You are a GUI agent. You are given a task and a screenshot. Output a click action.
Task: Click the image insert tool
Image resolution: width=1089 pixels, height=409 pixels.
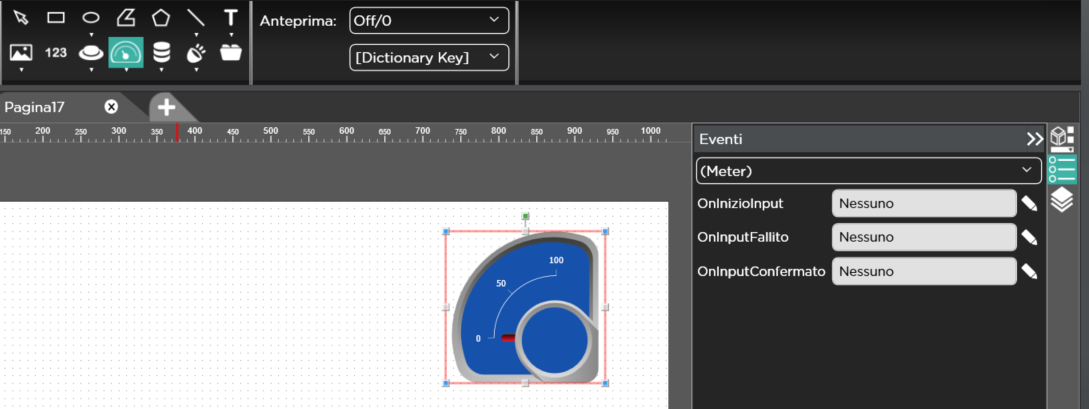21,52
